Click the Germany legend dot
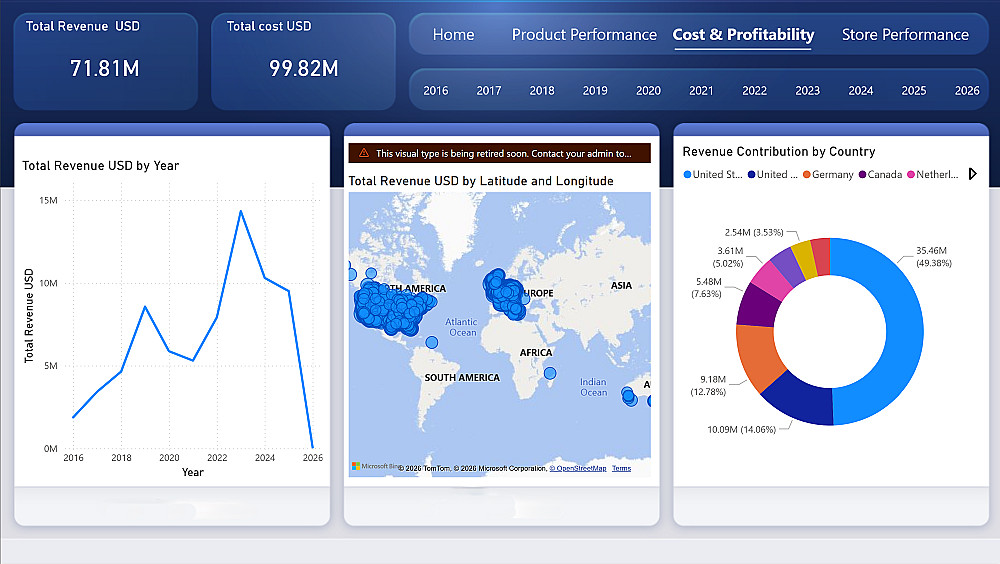 coord(806,175)
